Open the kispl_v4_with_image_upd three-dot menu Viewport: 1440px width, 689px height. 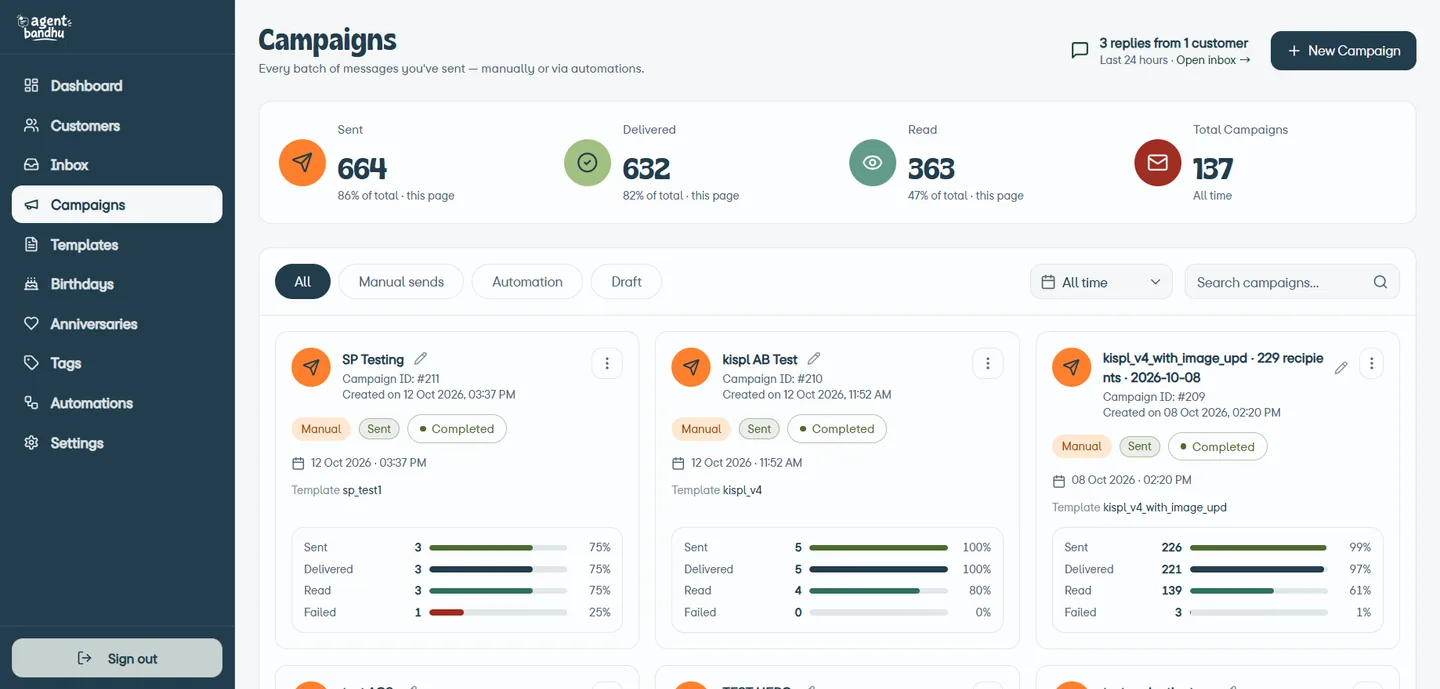(1372, 364)
